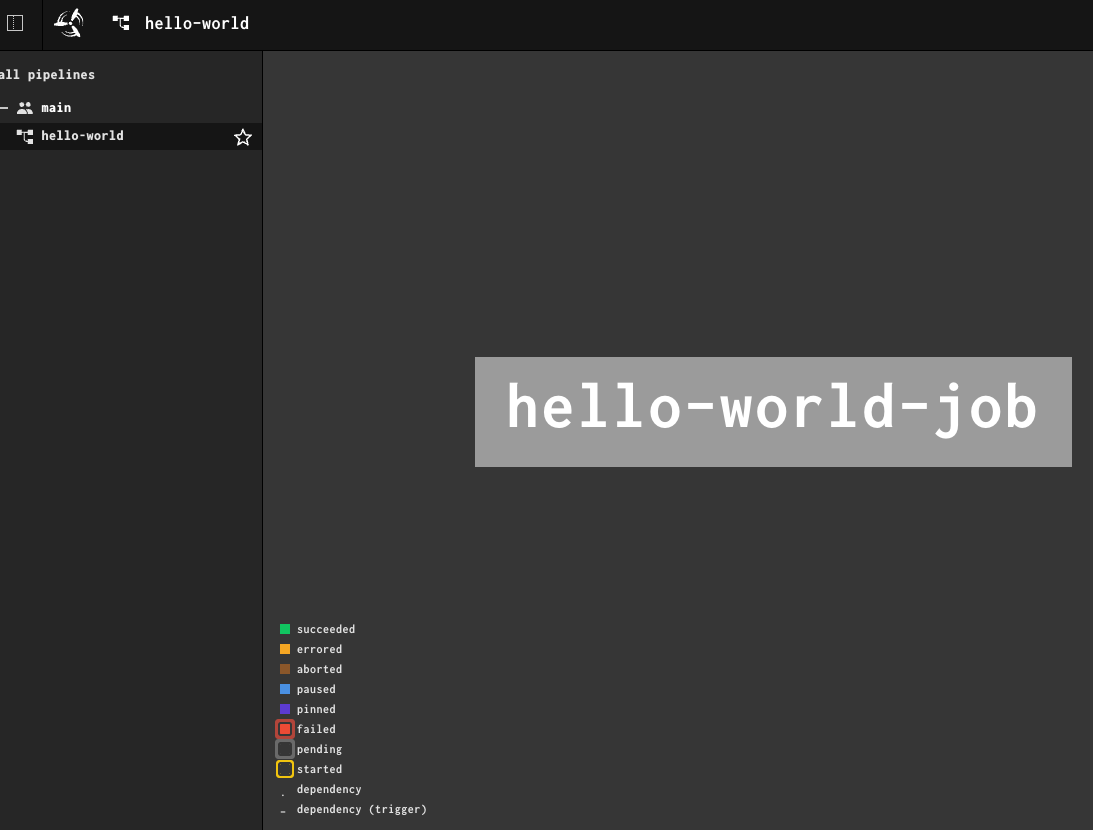Click the pipeline icon beside the hello-world sidebar entry
This screenshot has height=830, width=1093.
tap(25, 136)
